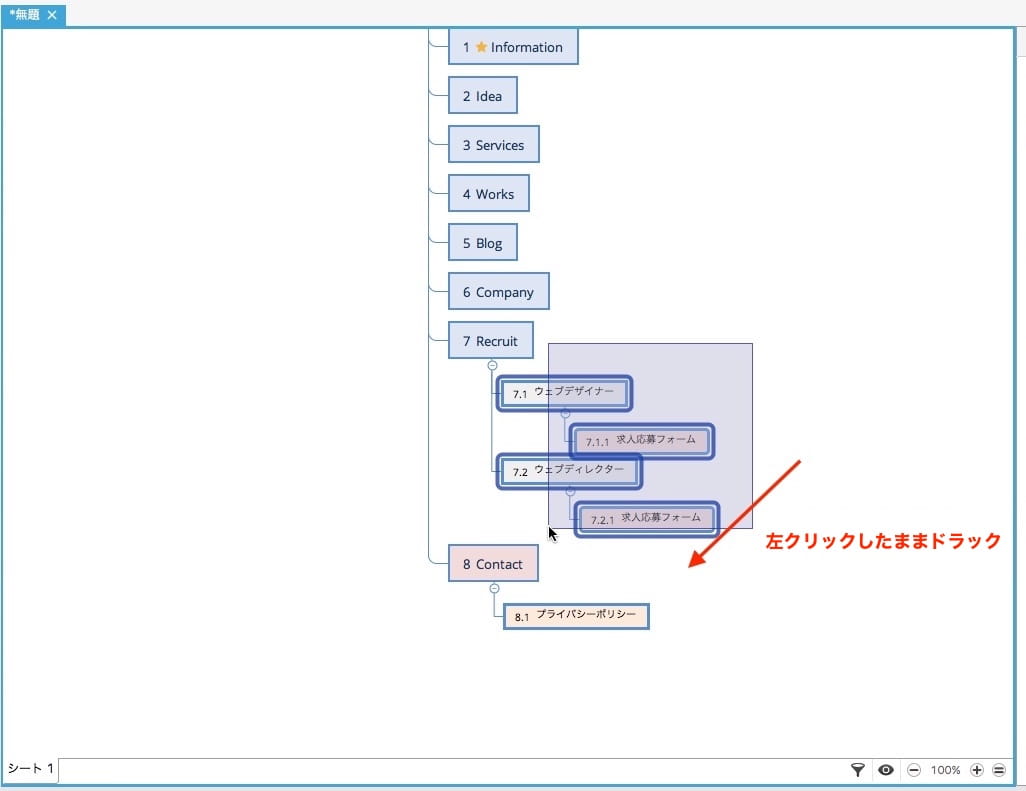Select the 6 Company topic

tap(499, 292)
